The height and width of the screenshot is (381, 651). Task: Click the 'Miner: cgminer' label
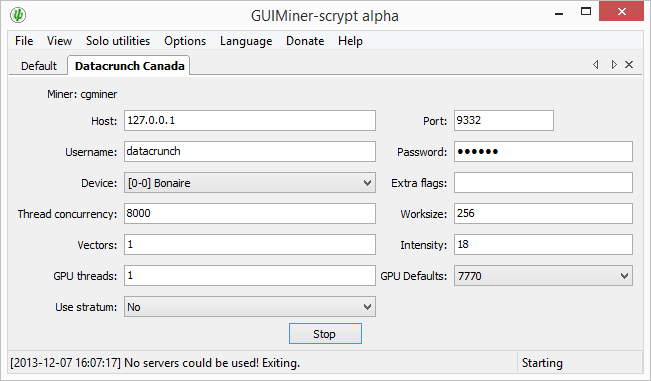tap(82, 94)
